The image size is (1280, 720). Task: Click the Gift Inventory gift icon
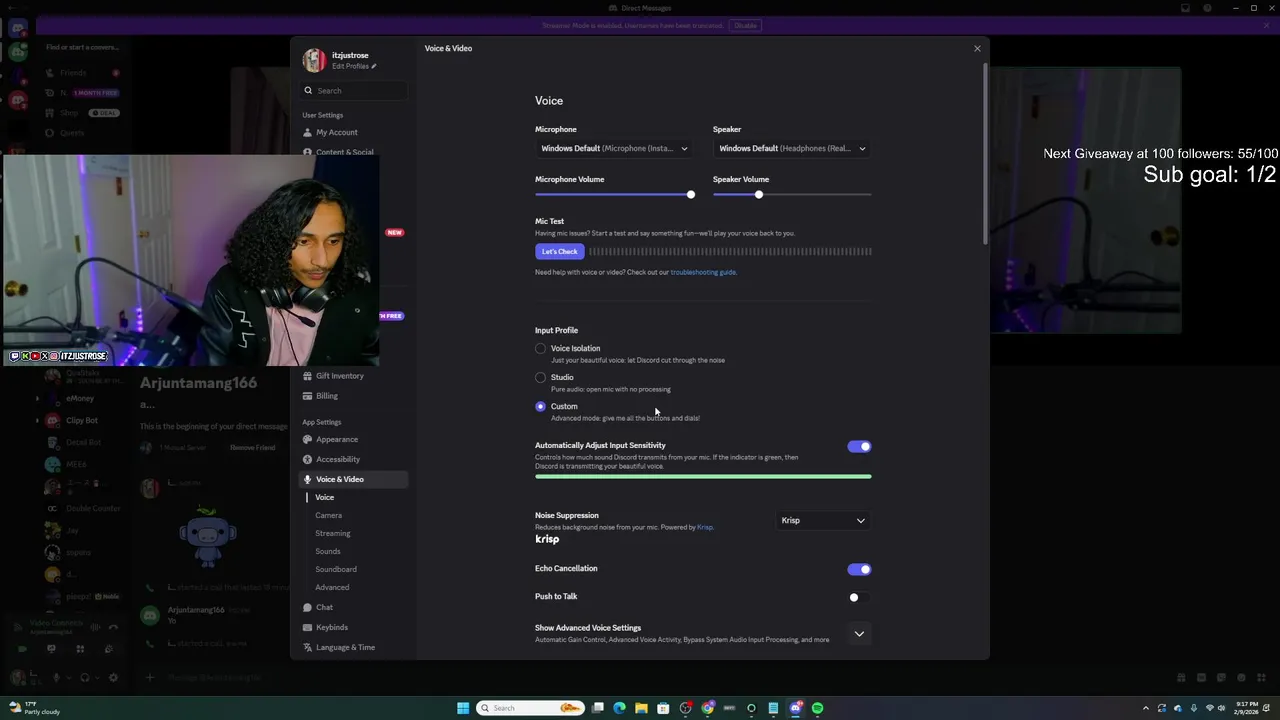pyautogui.click(x=308, y=376)
